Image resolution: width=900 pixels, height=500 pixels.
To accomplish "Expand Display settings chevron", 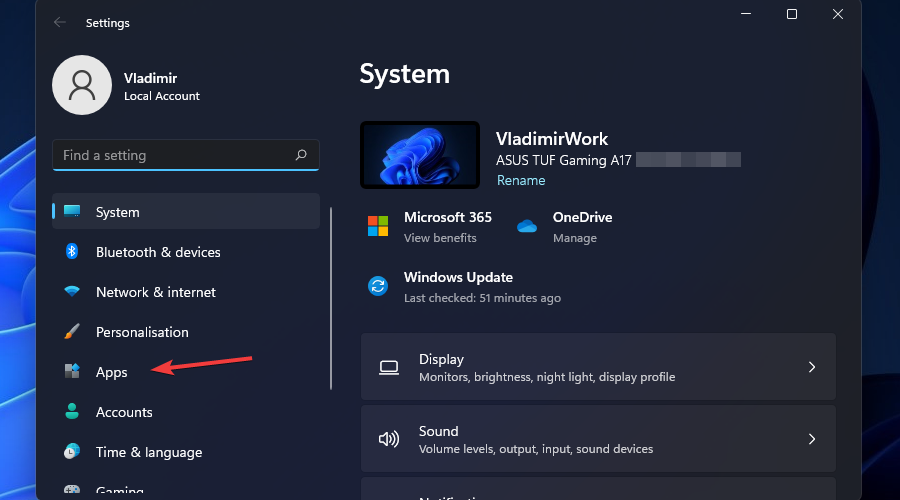I will (x=812, y=367).
